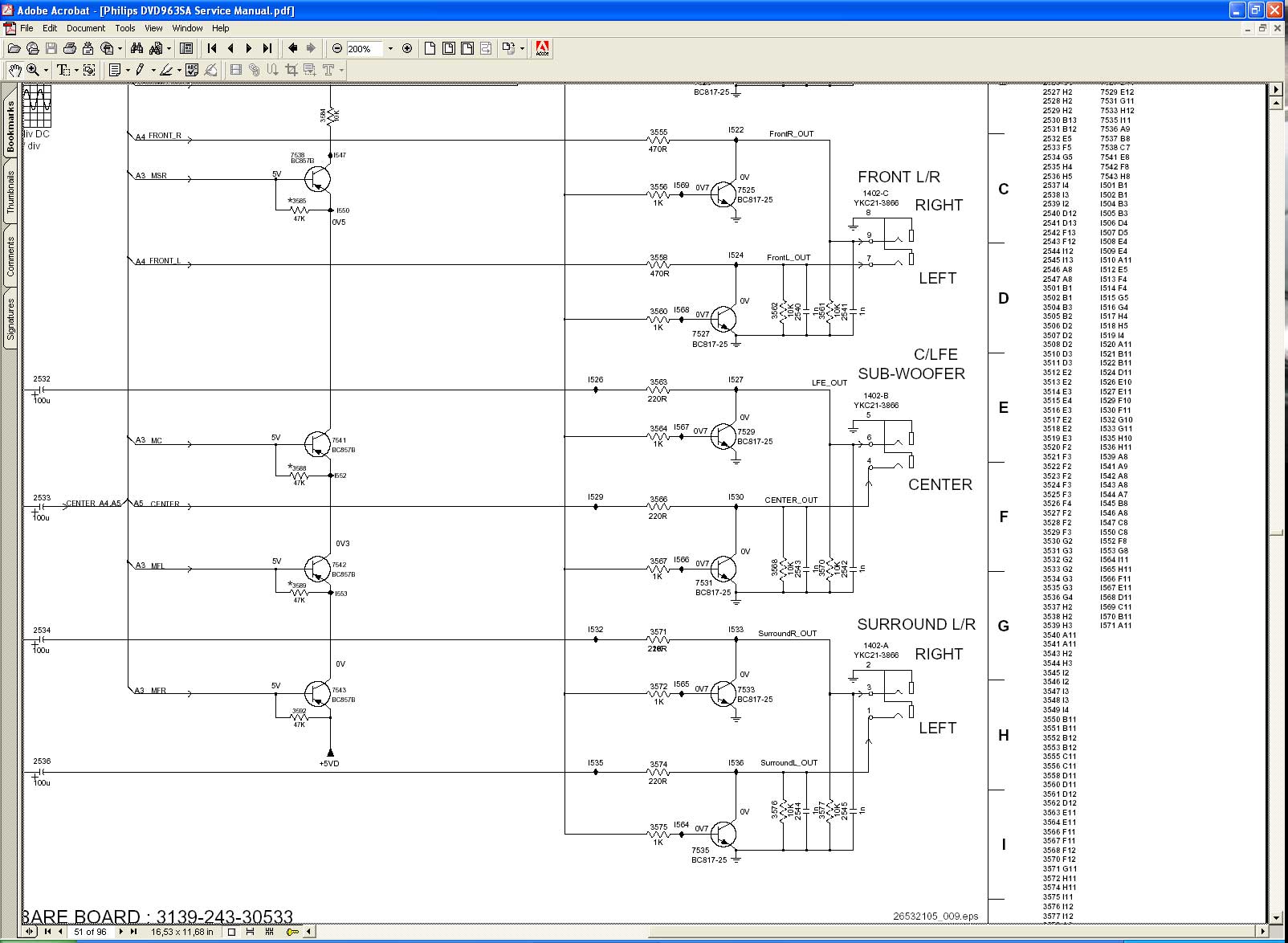Expand Zoom tool options dropdown arrow
Screen dimensions: 1288x943
(x=46, y=70)
